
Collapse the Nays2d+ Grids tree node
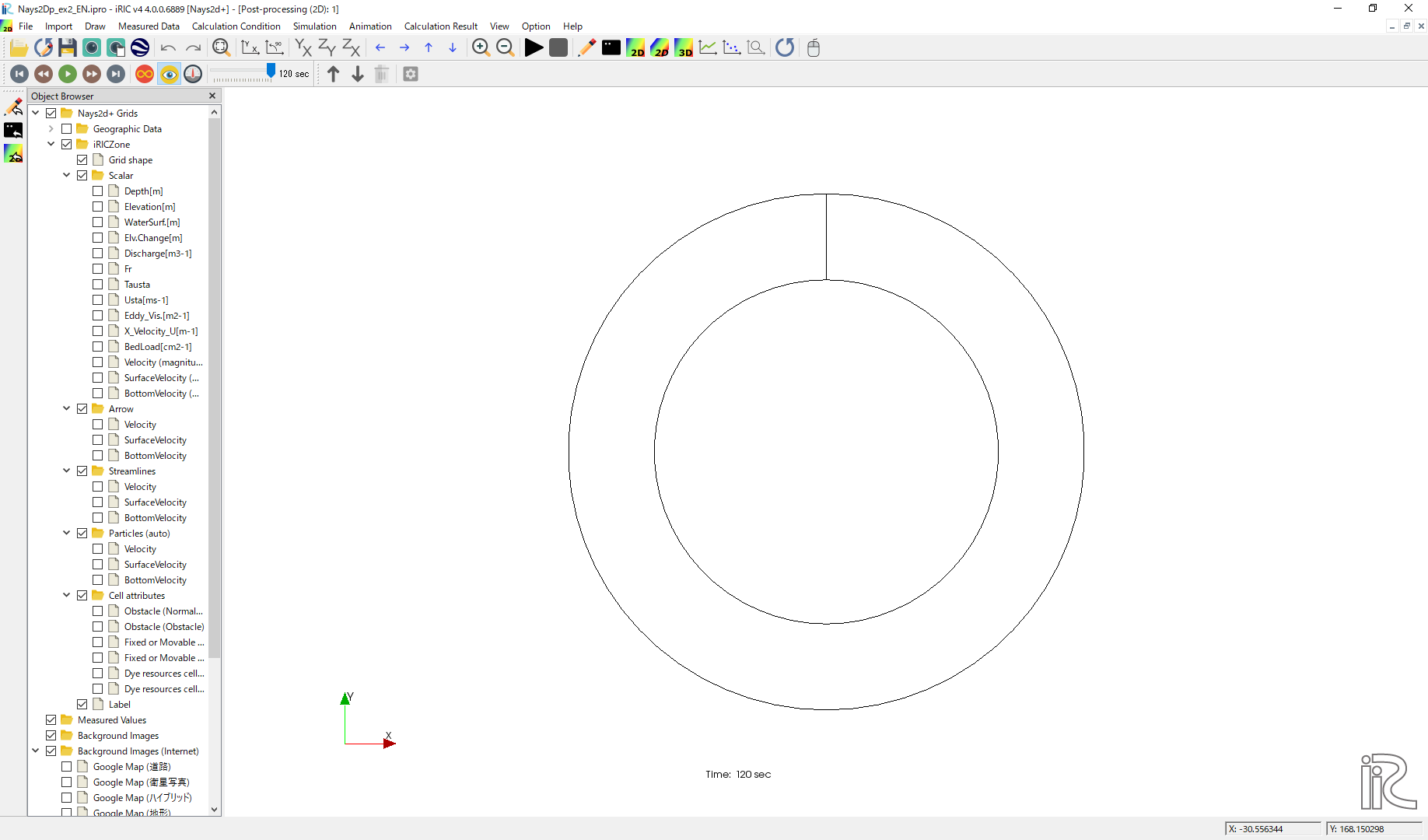(x=36, y=114)
